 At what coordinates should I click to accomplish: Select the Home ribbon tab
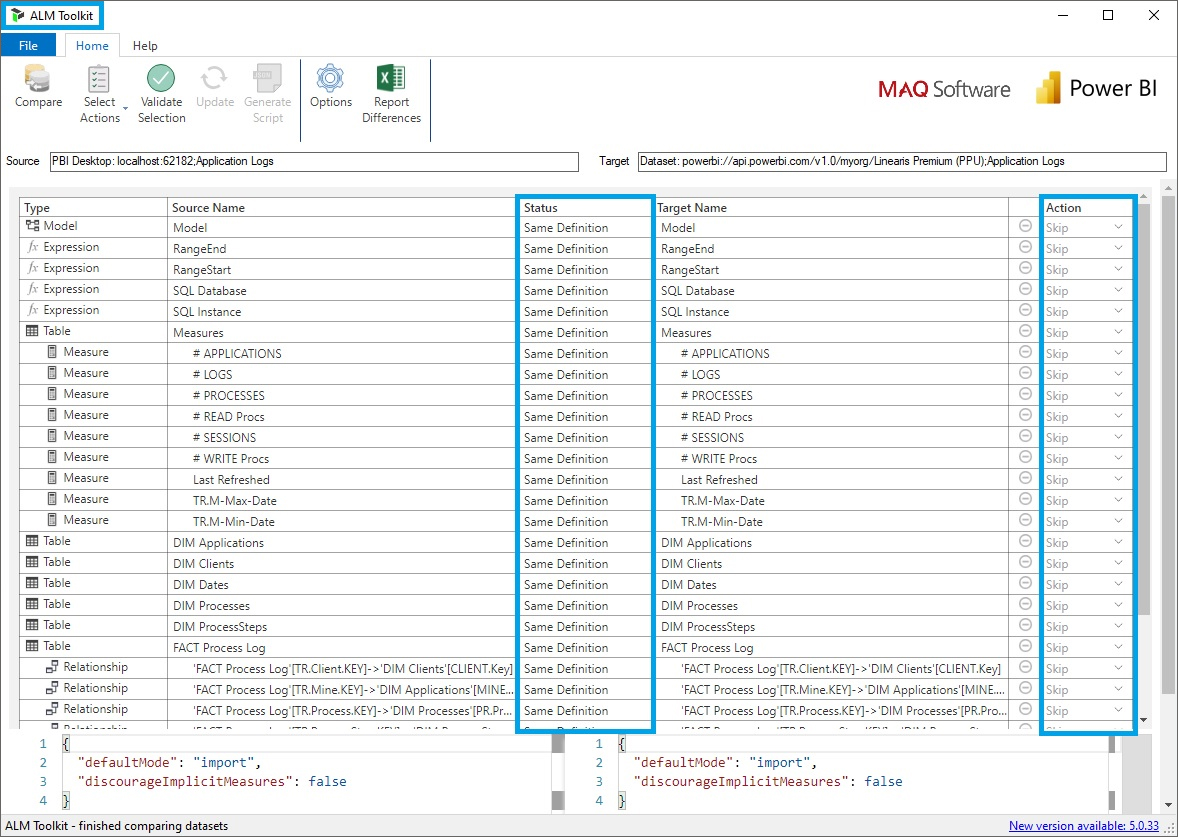tap(92, 45)
